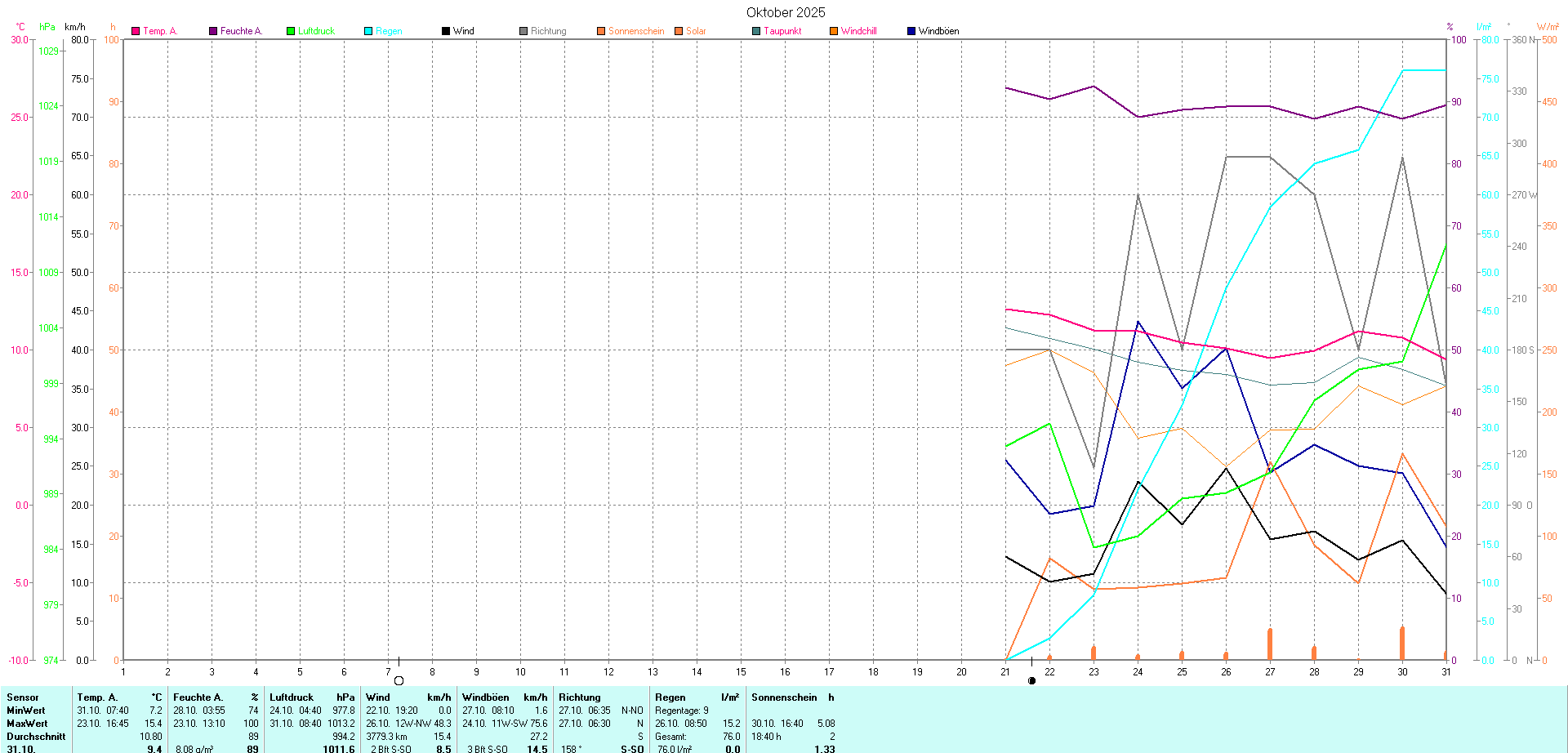Click the Luftdruck hPa column header in table
Viewport: 1568px width, 753px height.
click(x=312, y=697)
